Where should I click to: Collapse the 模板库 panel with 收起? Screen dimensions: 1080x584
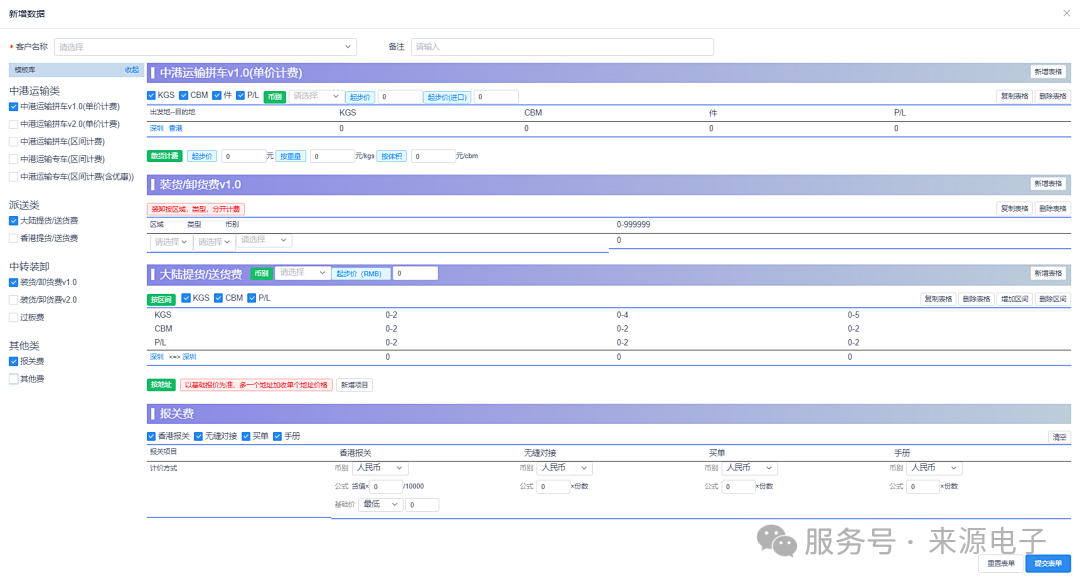pyautogui.click(x=132, y=70)
